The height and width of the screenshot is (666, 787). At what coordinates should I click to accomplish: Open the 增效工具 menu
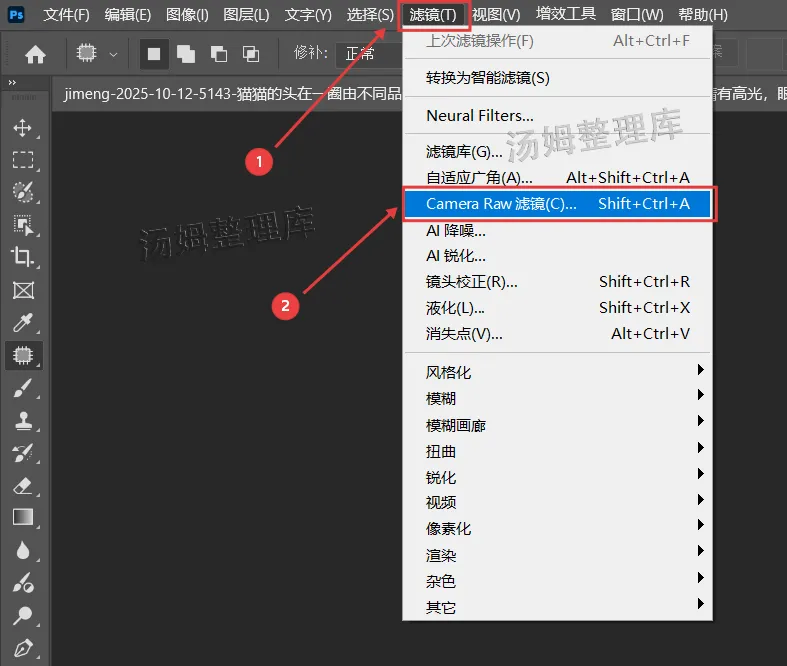[566, 14]
